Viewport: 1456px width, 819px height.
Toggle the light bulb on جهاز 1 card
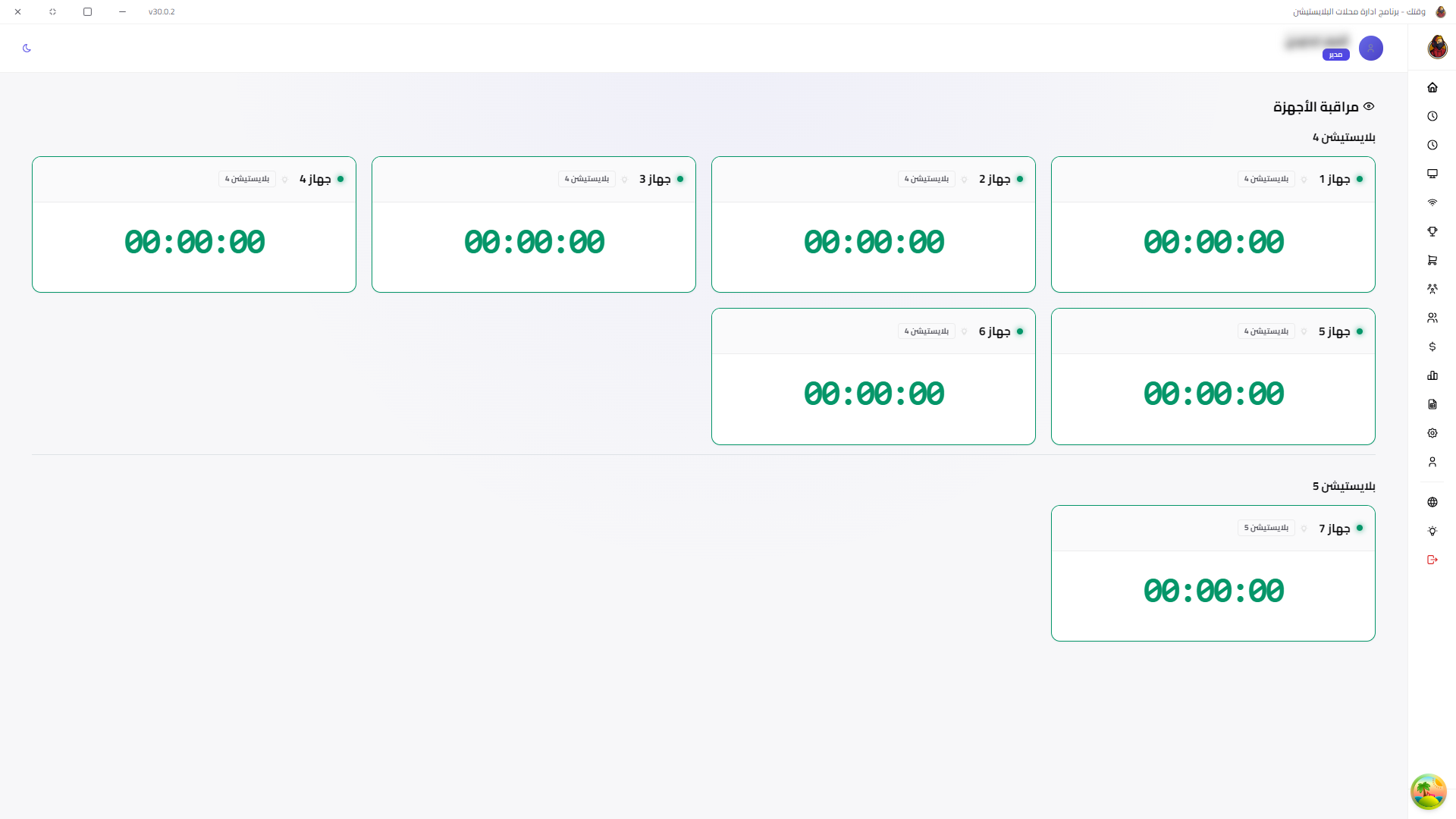click(x=1304, y=180)
